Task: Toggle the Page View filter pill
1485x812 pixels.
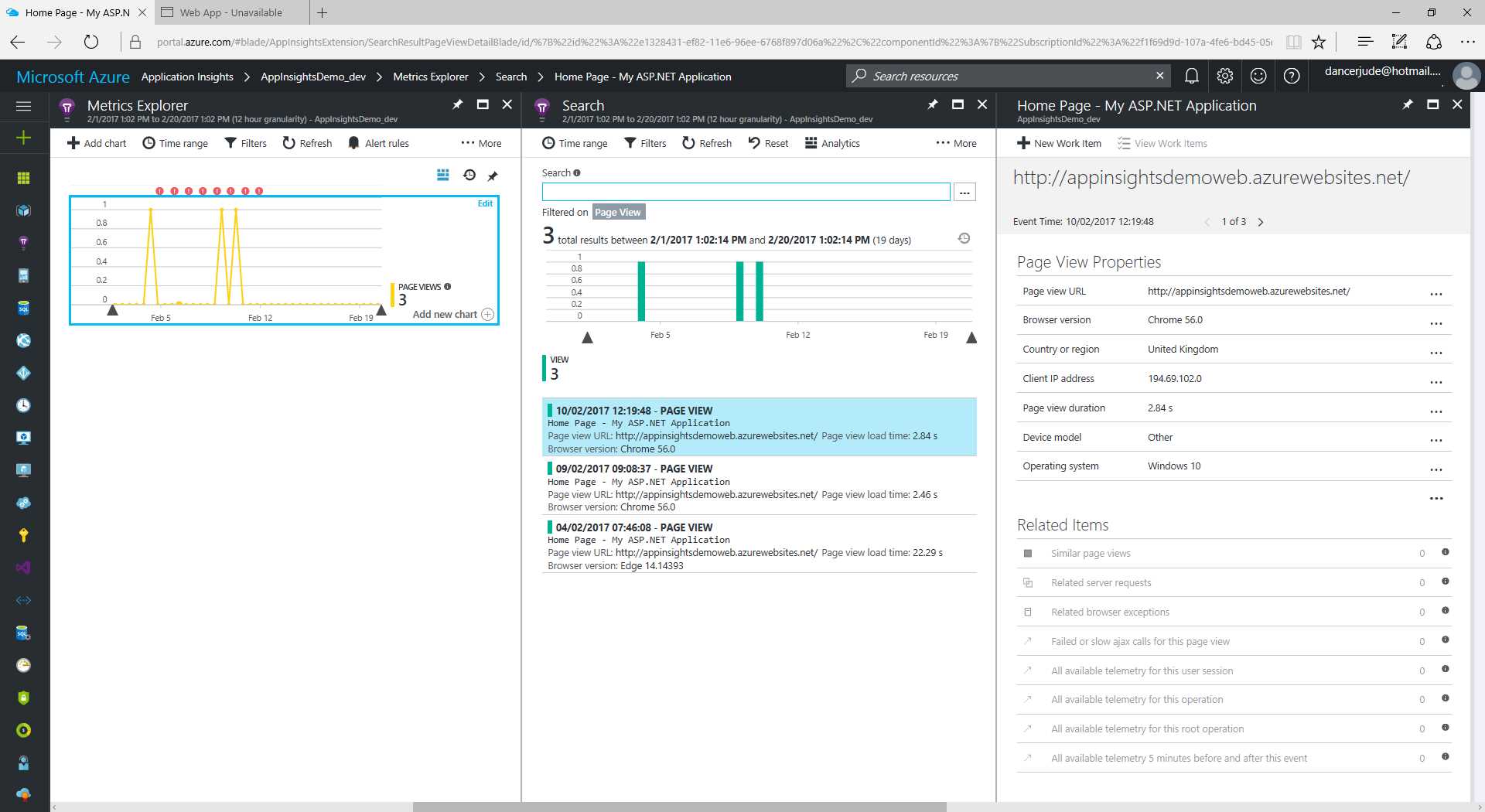Action: tap(617, 212)
